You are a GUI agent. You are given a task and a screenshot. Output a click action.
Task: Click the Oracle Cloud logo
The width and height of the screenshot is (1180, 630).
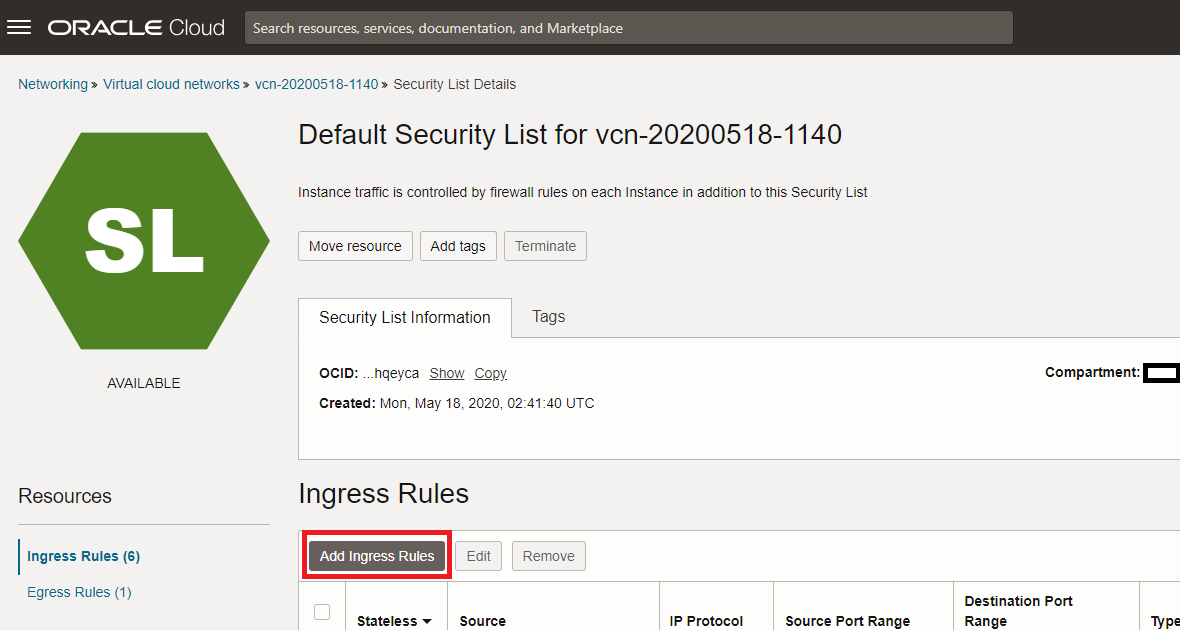[x=136, y=27]
